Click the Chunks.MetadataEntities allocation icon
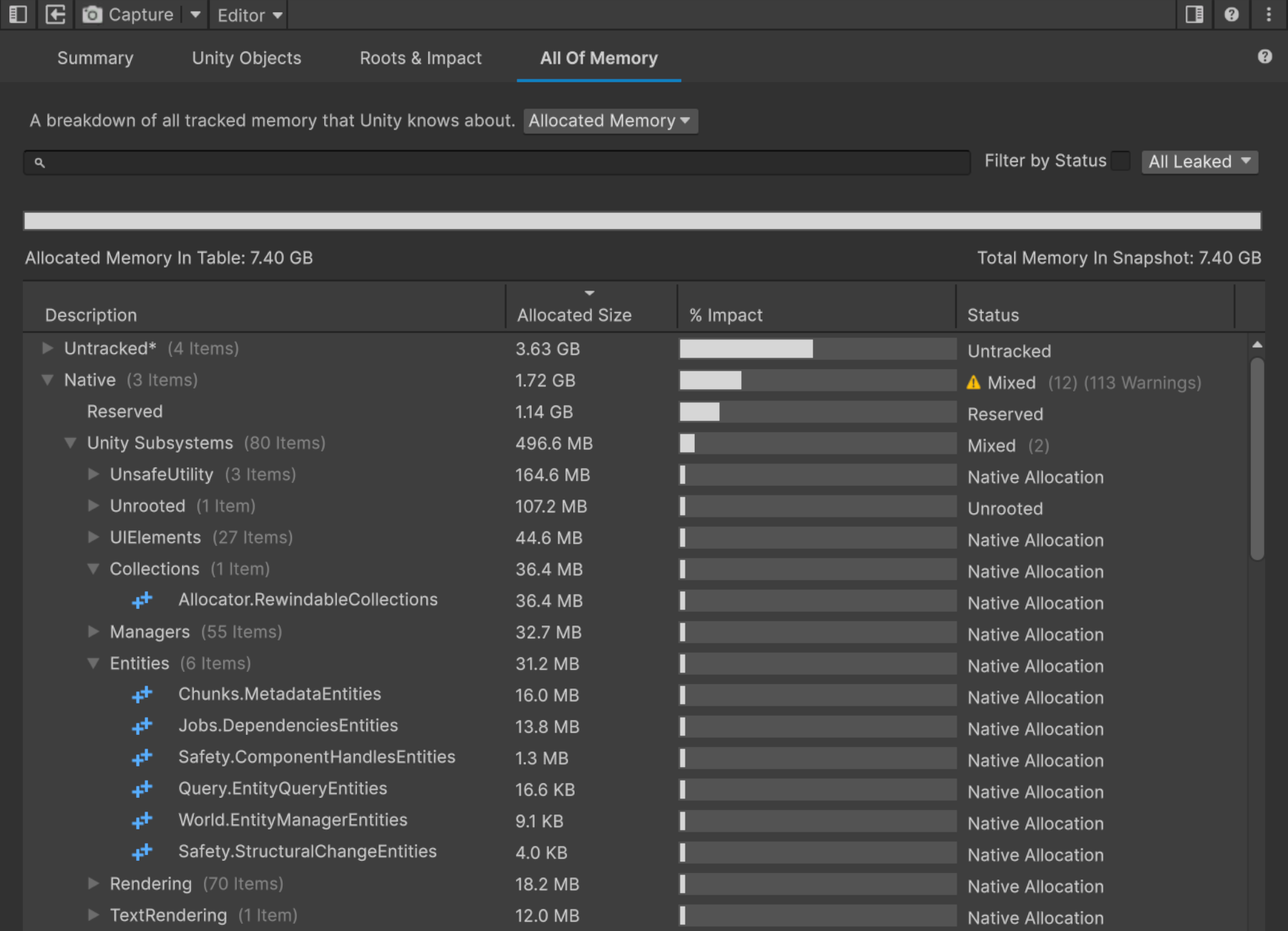The image size is (1288, 931). point(142,695)
